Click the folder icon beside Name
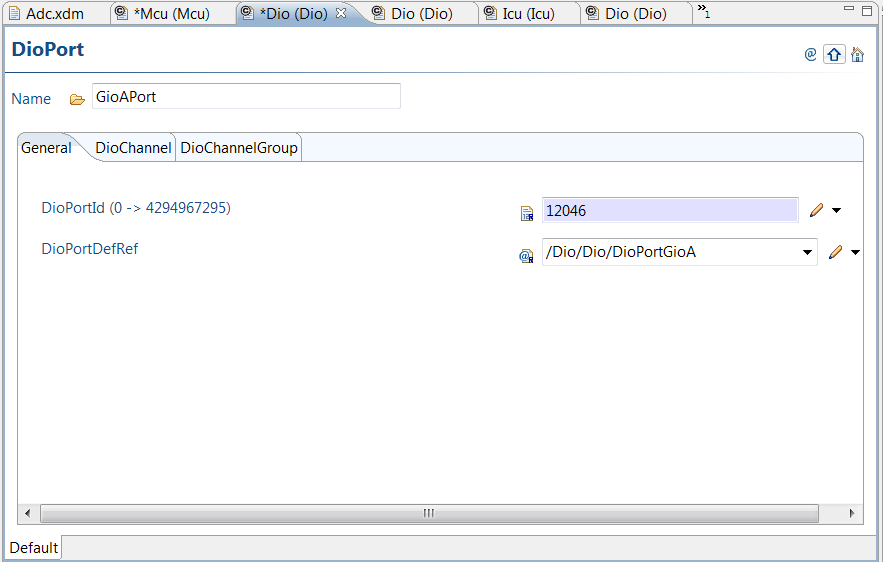Viewport: 883px width, 562px height. point(77,100)
